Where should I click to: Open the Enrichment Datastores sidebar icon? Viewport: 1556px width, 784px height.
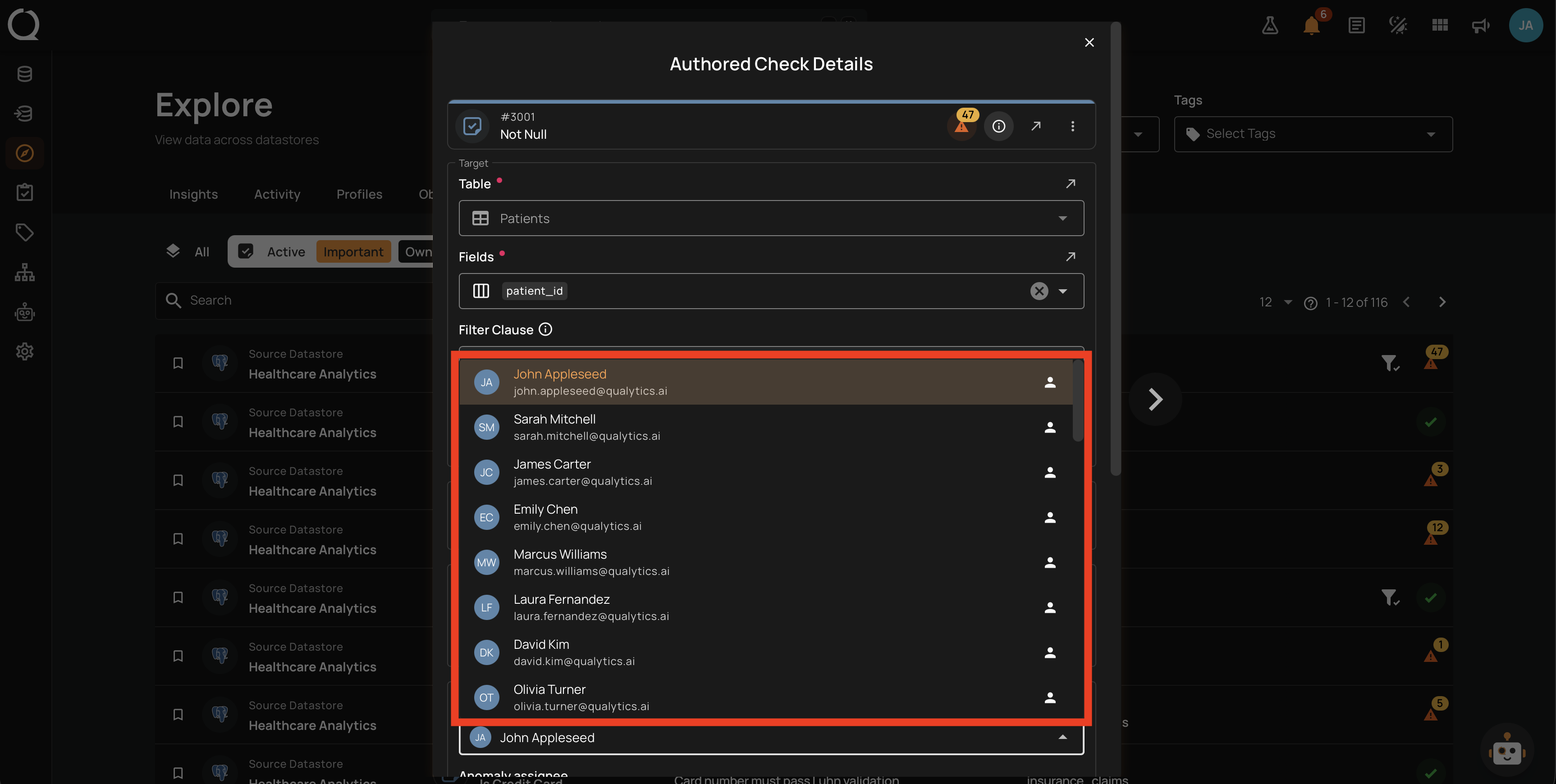(25, 114)
